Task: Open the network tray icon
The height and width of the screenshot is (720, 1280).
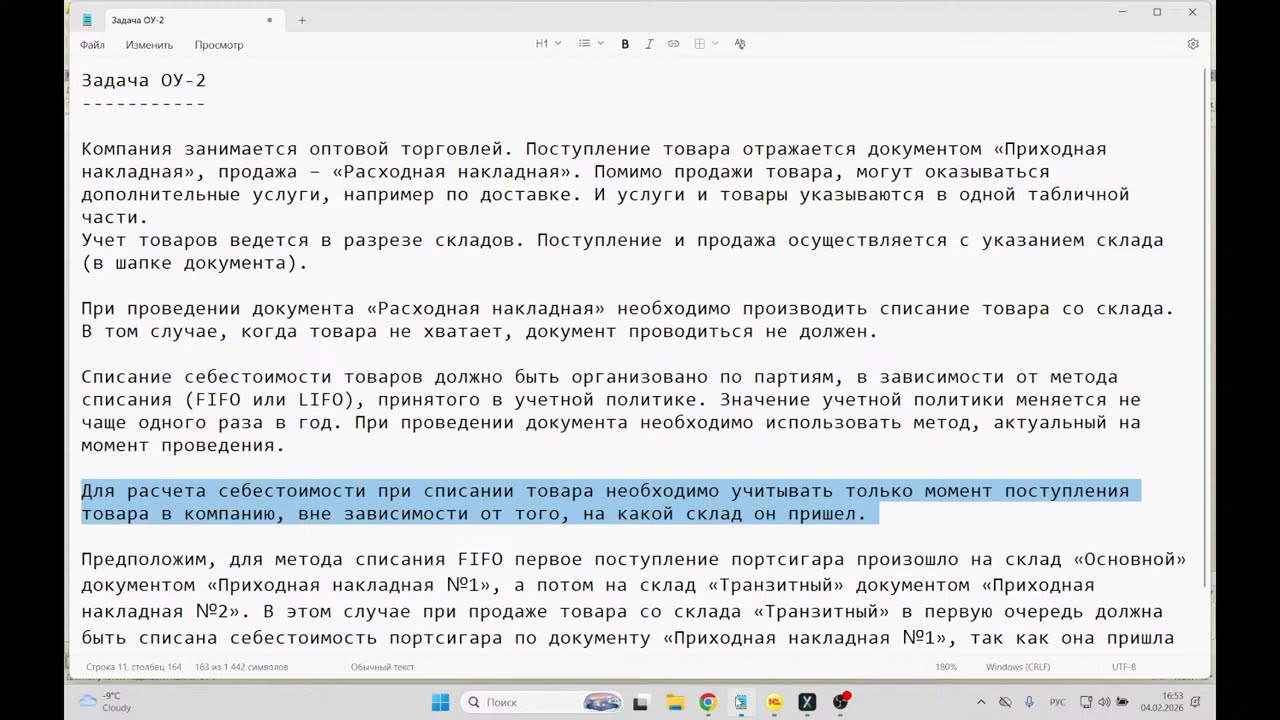Action: click(x=1085, y=702)
